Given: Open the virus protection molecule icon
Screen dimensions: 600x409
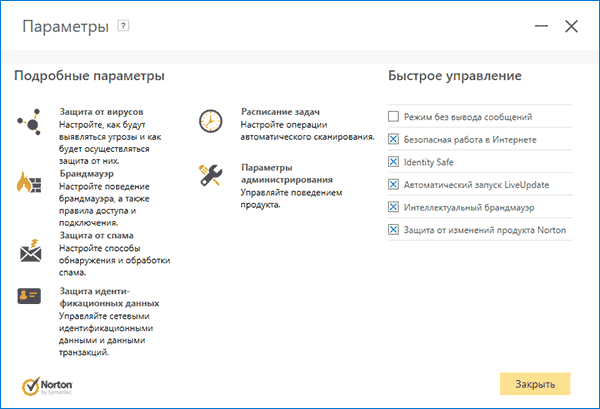Looking at the screenshot, I should click(29, 122).
